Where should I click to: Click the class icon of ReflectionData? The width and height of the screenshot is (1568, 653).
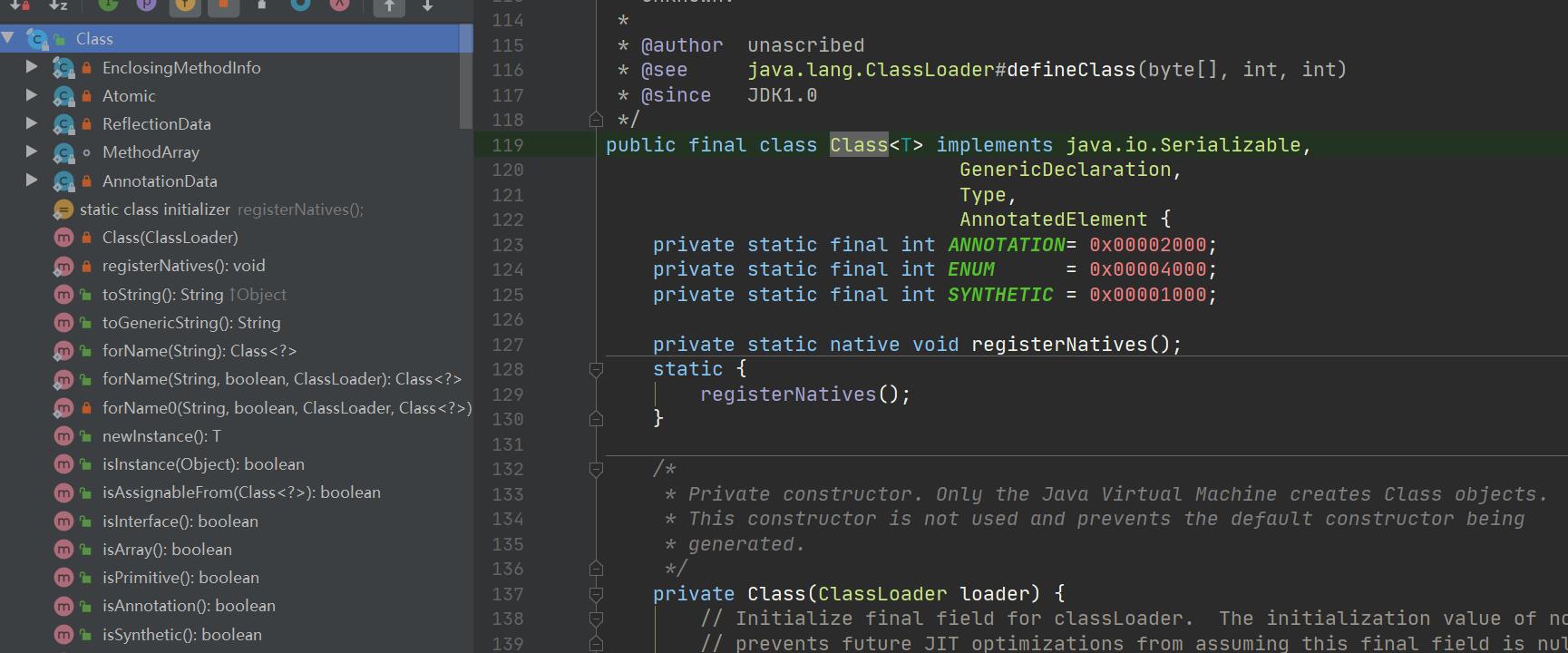coord(63,124)
